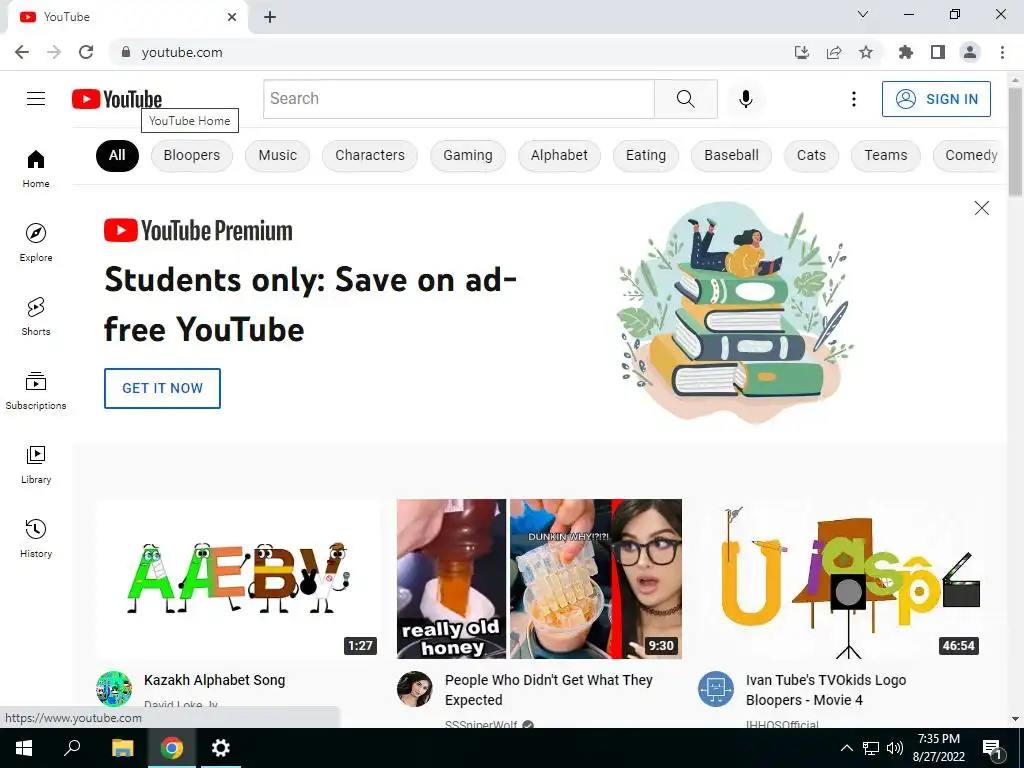Open Explore in sidebar
The width and height of the screenshot is (1024, 768).
click(x=36, y=242)
